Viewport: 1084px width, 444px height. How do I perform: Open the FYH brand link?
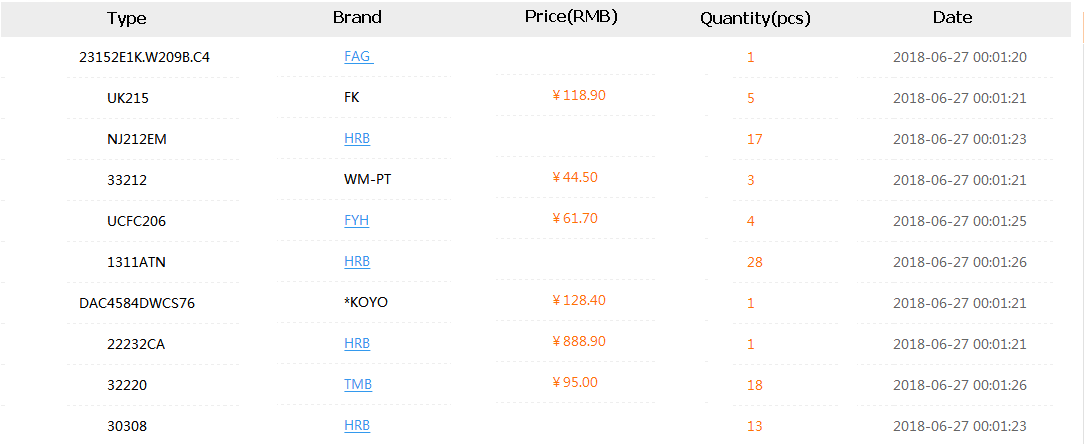tap(357, 221)
